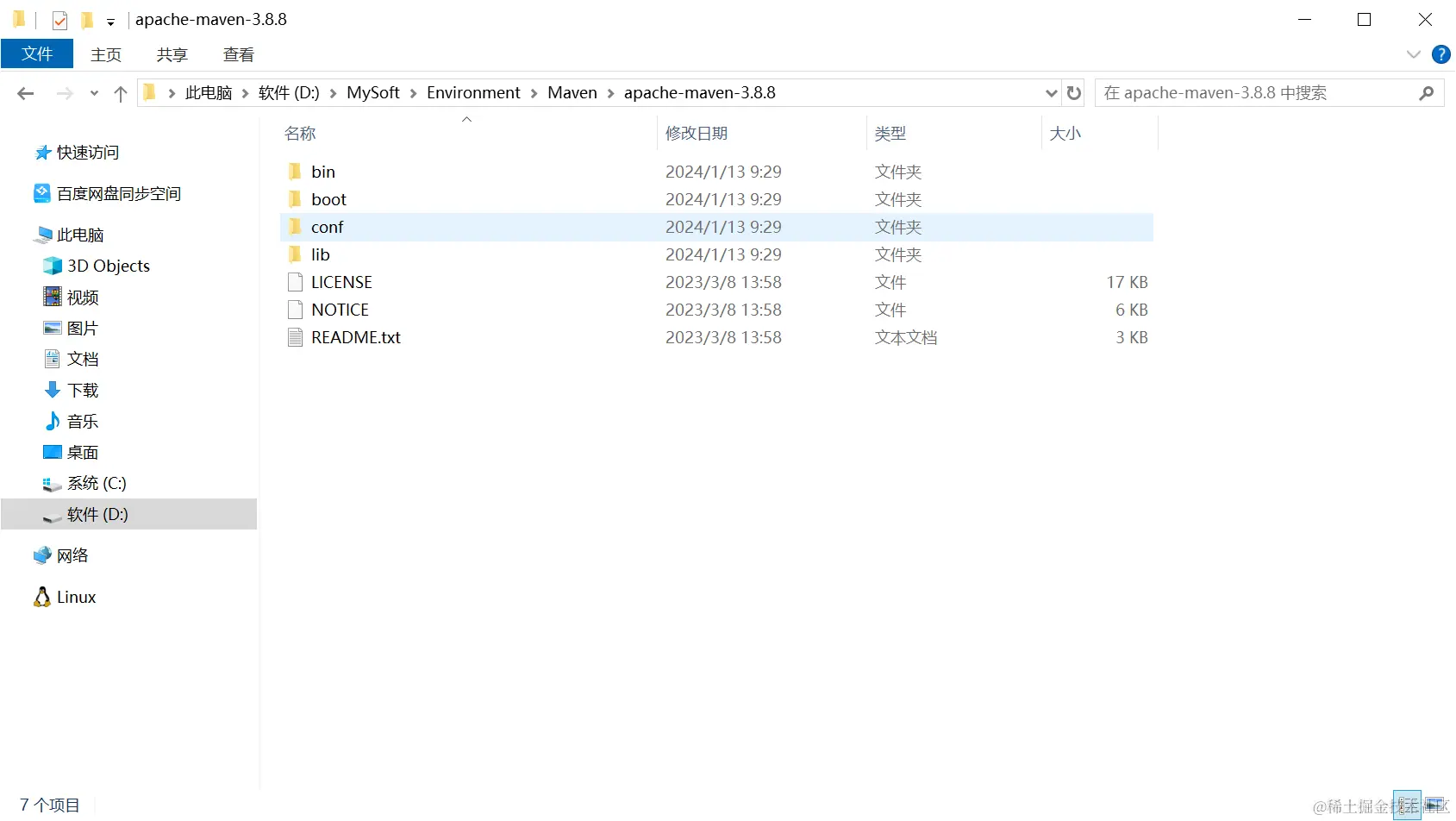This screenshot has height=821, width=1456.
Task: Switch to the 主页 ribbon tab
Action: [106, 54]
